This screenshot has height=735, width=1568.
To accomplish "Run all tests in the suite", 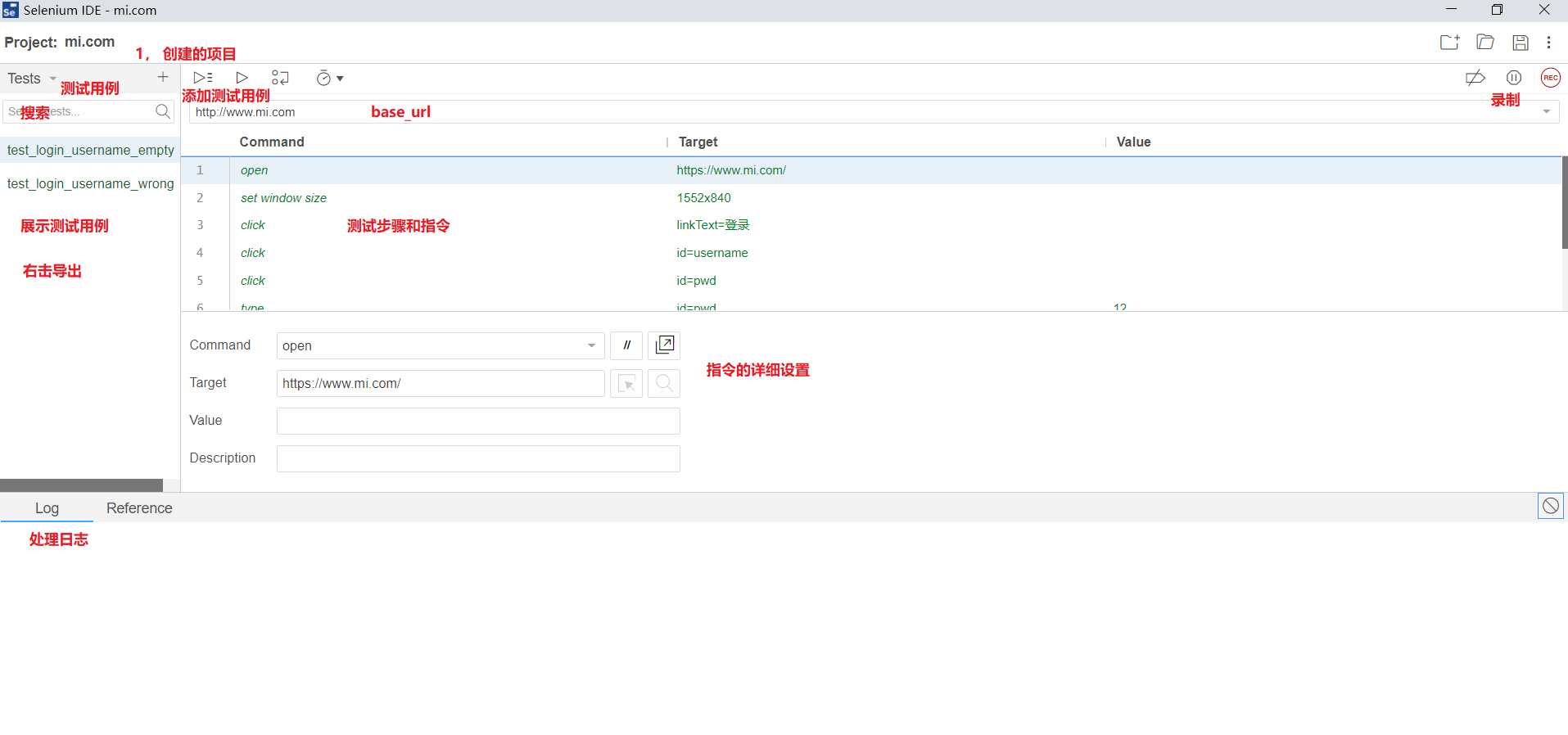I will point(203,78).
